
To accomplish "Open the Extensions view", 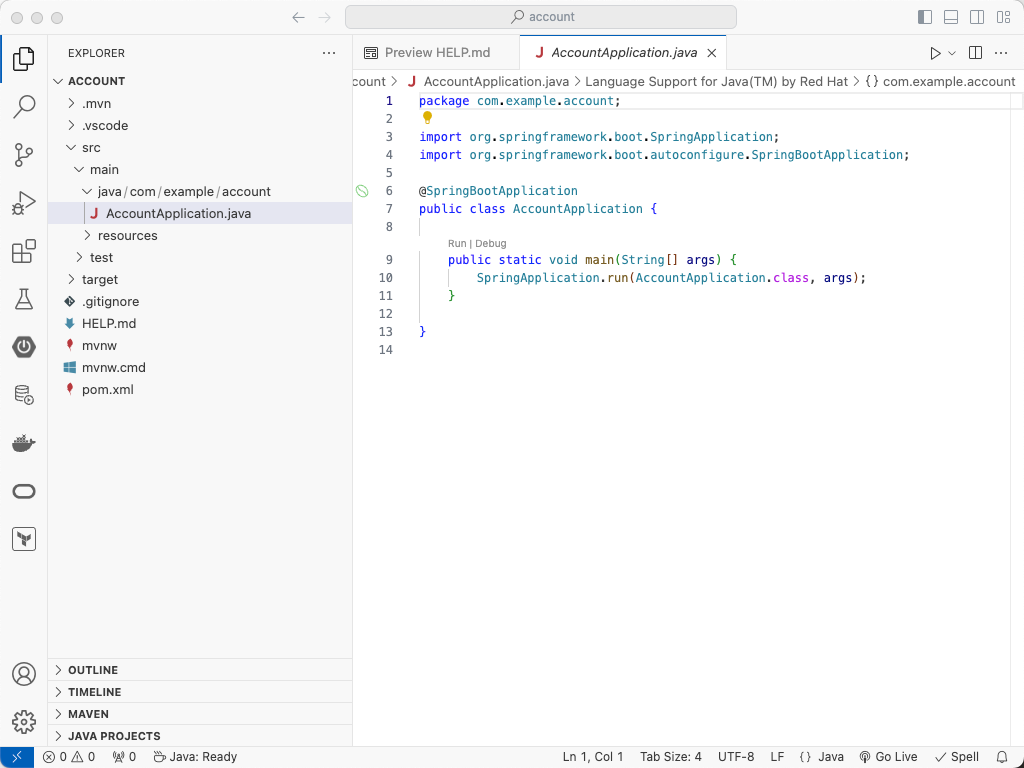I will pyautogui.click(x=24, y=251).
